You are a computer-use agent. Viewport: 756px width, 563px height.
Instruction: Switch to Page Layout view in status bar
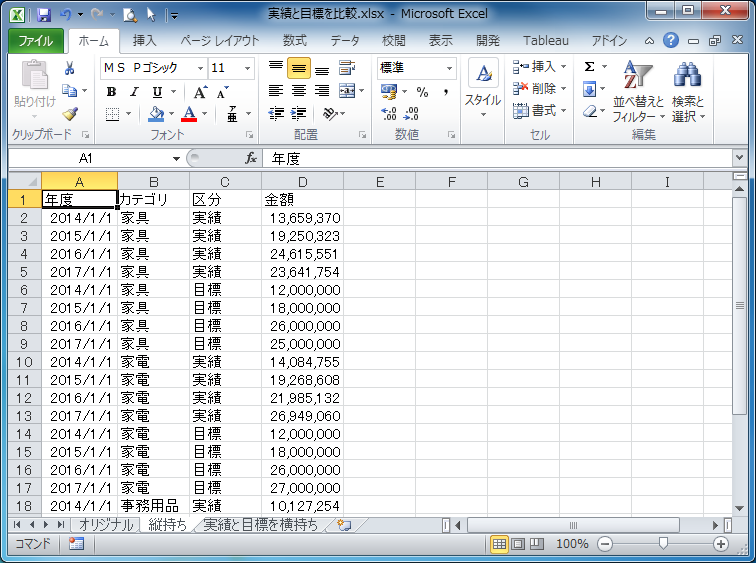click(518, 544)
